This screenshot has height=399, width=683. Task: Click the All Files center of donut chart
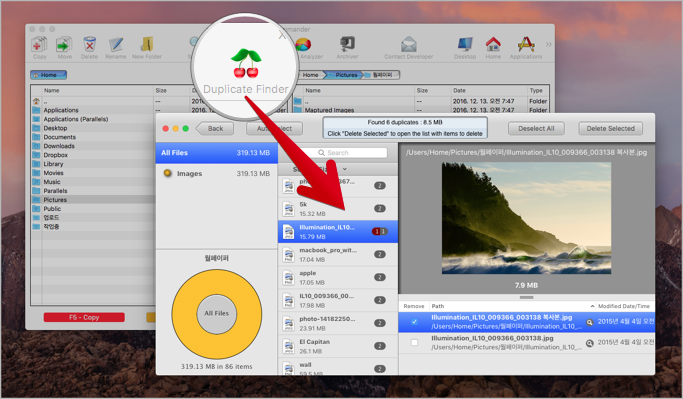(216, 313)
